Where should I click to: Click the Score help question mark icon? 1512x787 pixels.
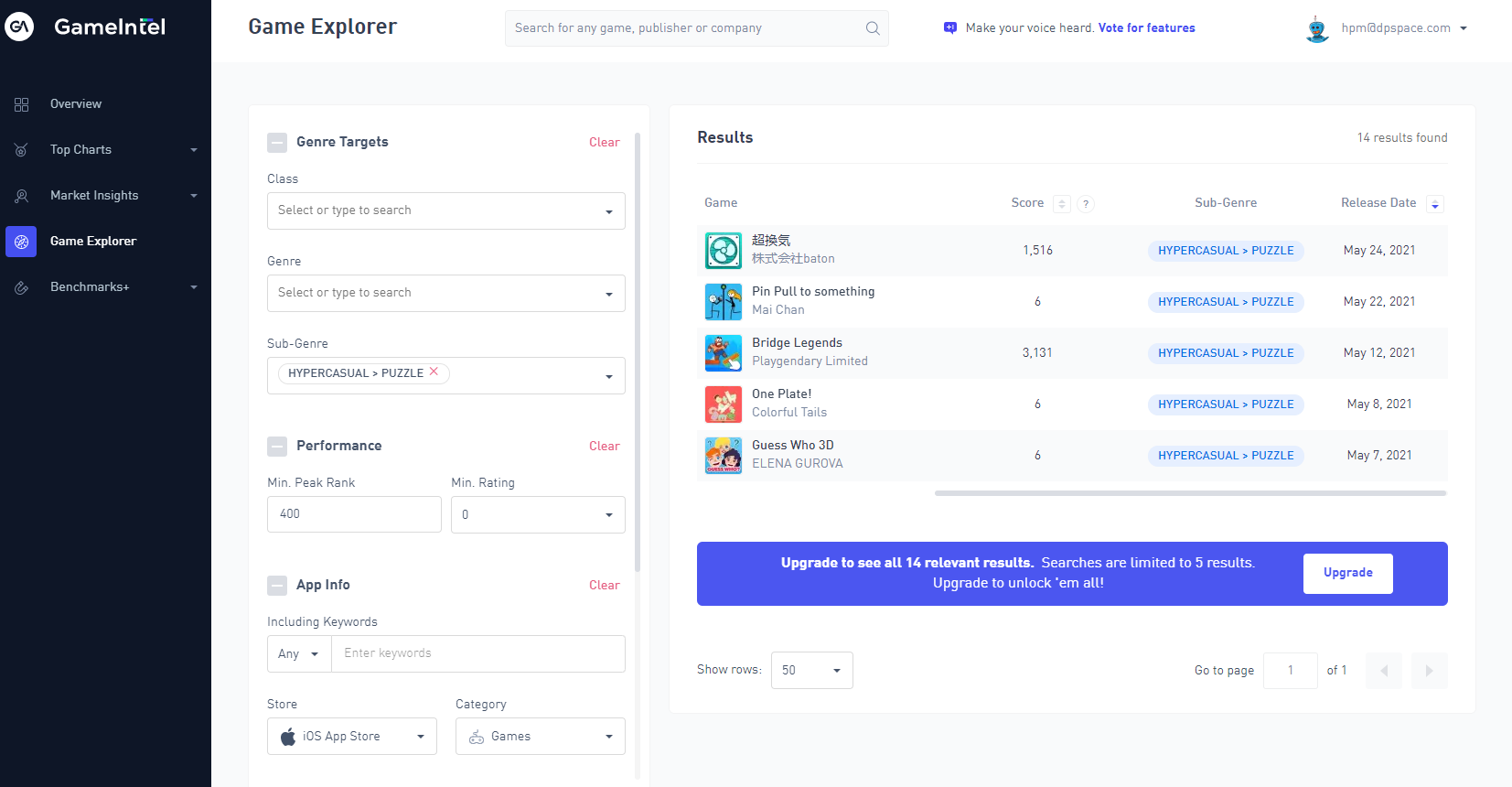pos(1086,204)
